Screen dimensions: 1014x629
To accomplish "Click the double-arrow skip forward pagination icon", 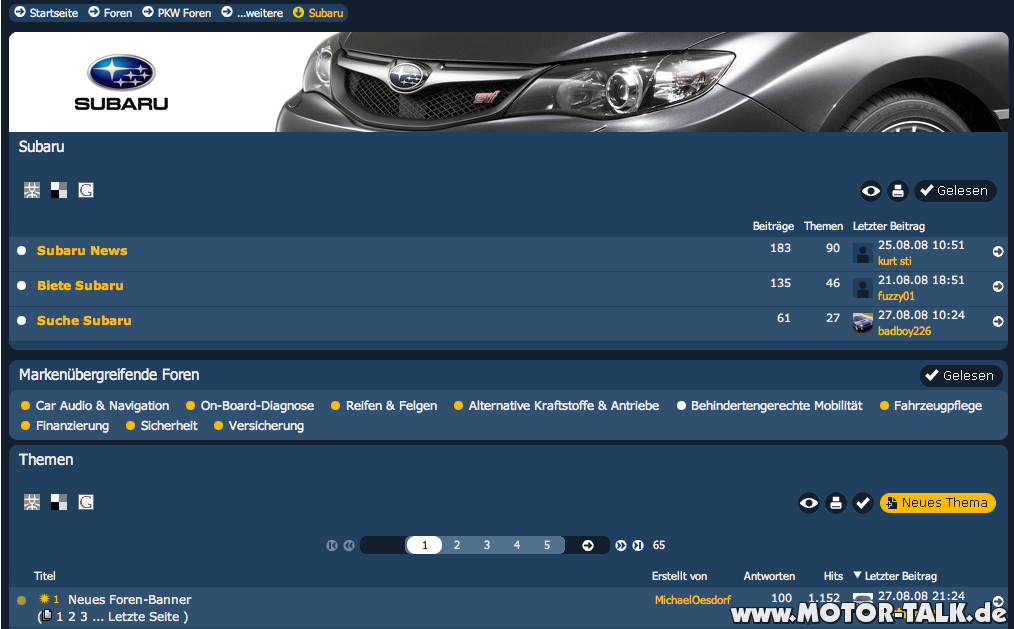I will tap(621, 546).
